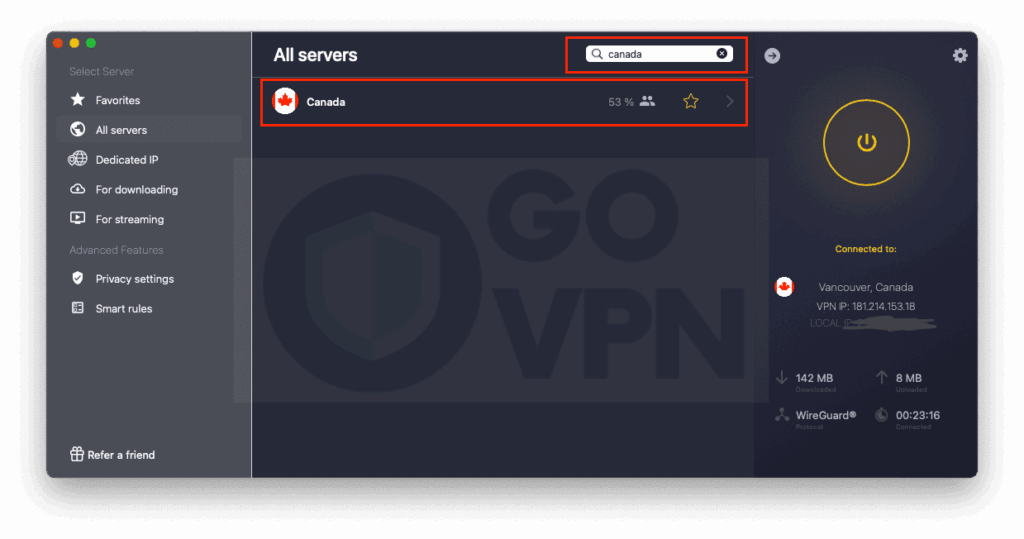
Task: Select All servers in the sidebar
Action: coord(121,130)
